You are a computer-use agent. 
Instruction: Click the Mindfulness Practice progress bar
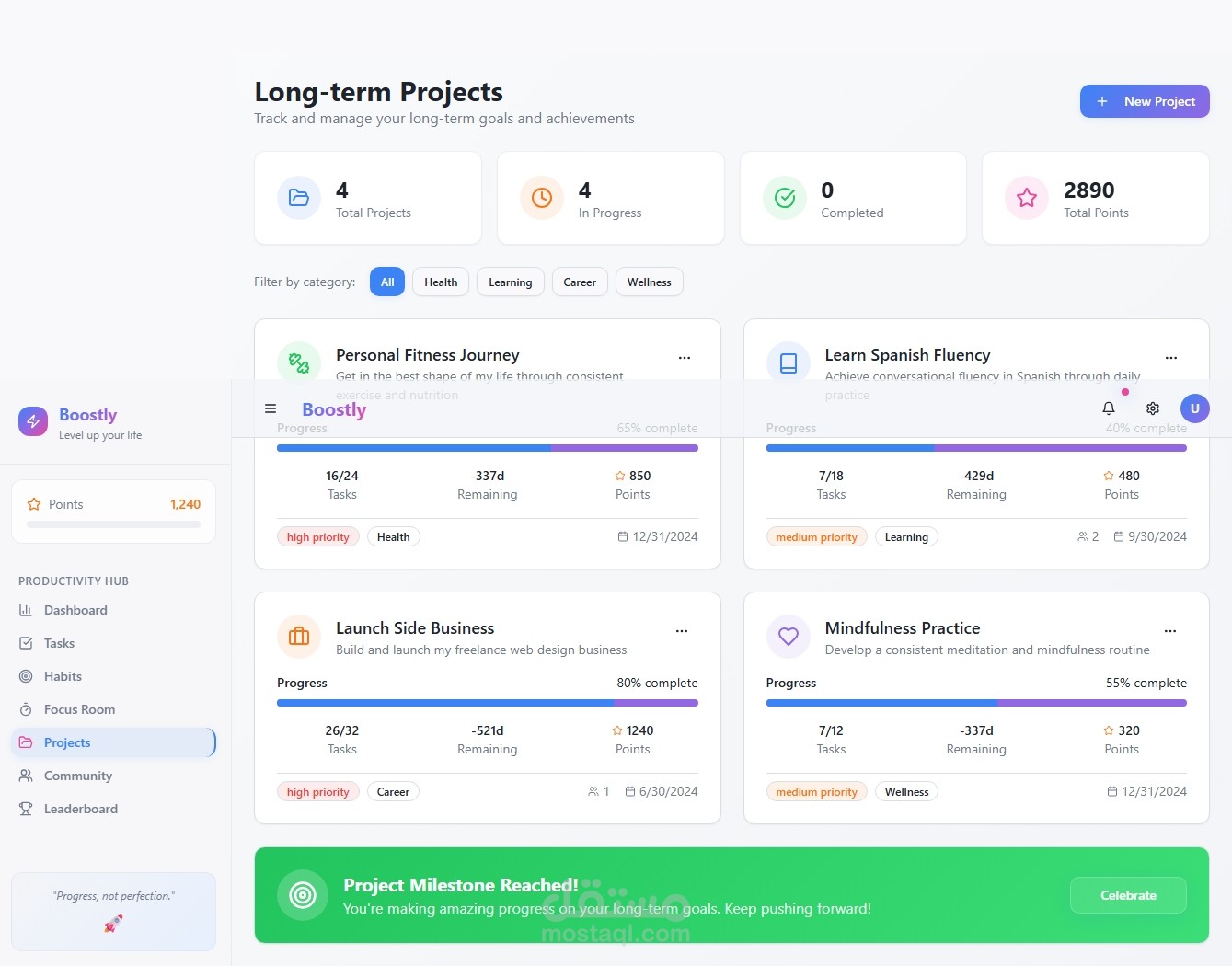click(x=976, y=703)
